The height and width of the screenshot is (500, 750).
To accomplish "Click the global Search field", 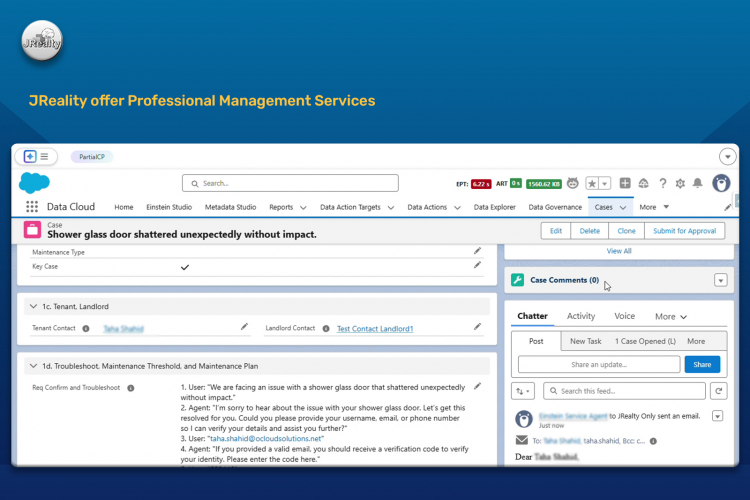I will click(x=290, y=183).
